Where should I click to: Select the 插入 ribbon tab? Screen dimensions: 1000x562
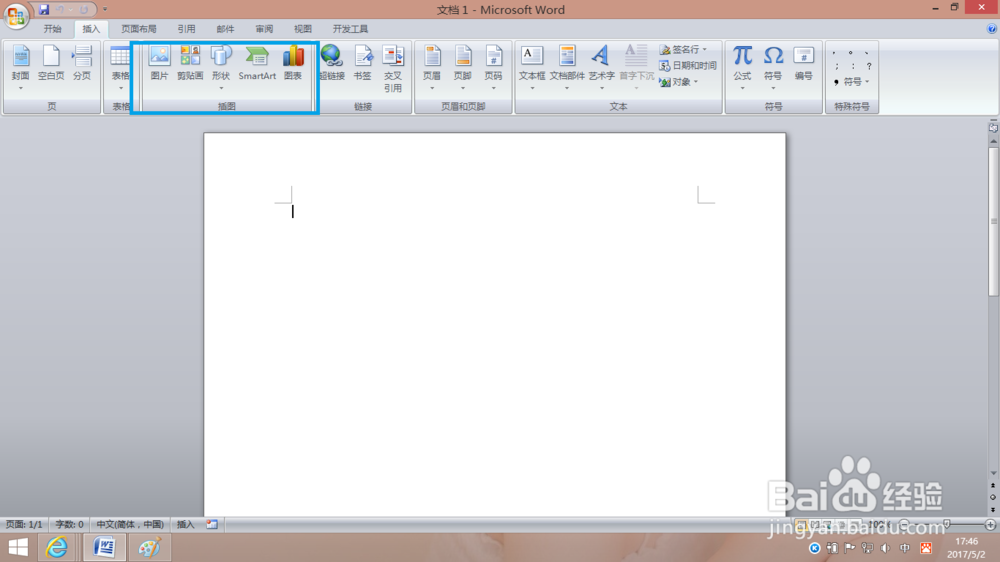91,29
